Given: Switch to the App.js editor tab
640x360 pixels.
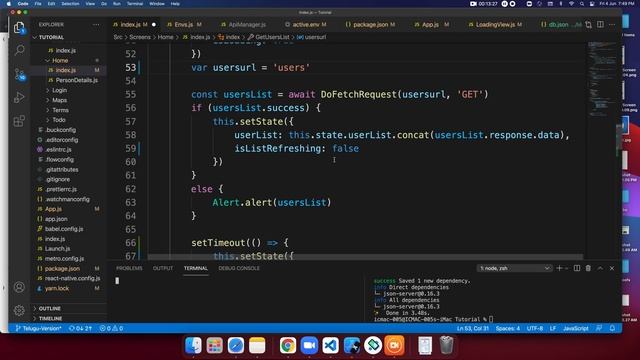Looking at the screenshot, I should pos(431,24).
